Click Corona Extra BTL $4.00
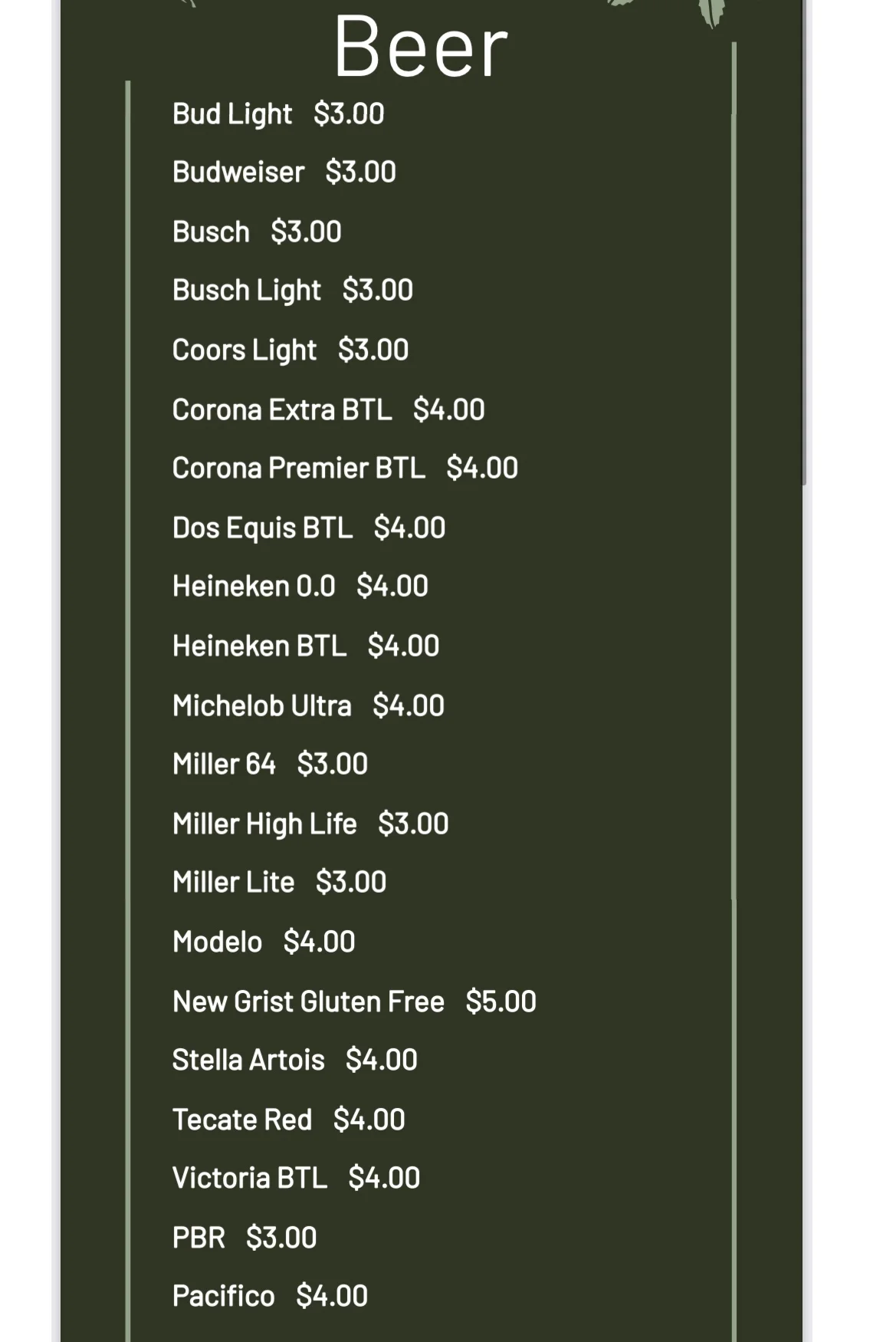Viewport: 896px width, 1342px height. [328, 410]
